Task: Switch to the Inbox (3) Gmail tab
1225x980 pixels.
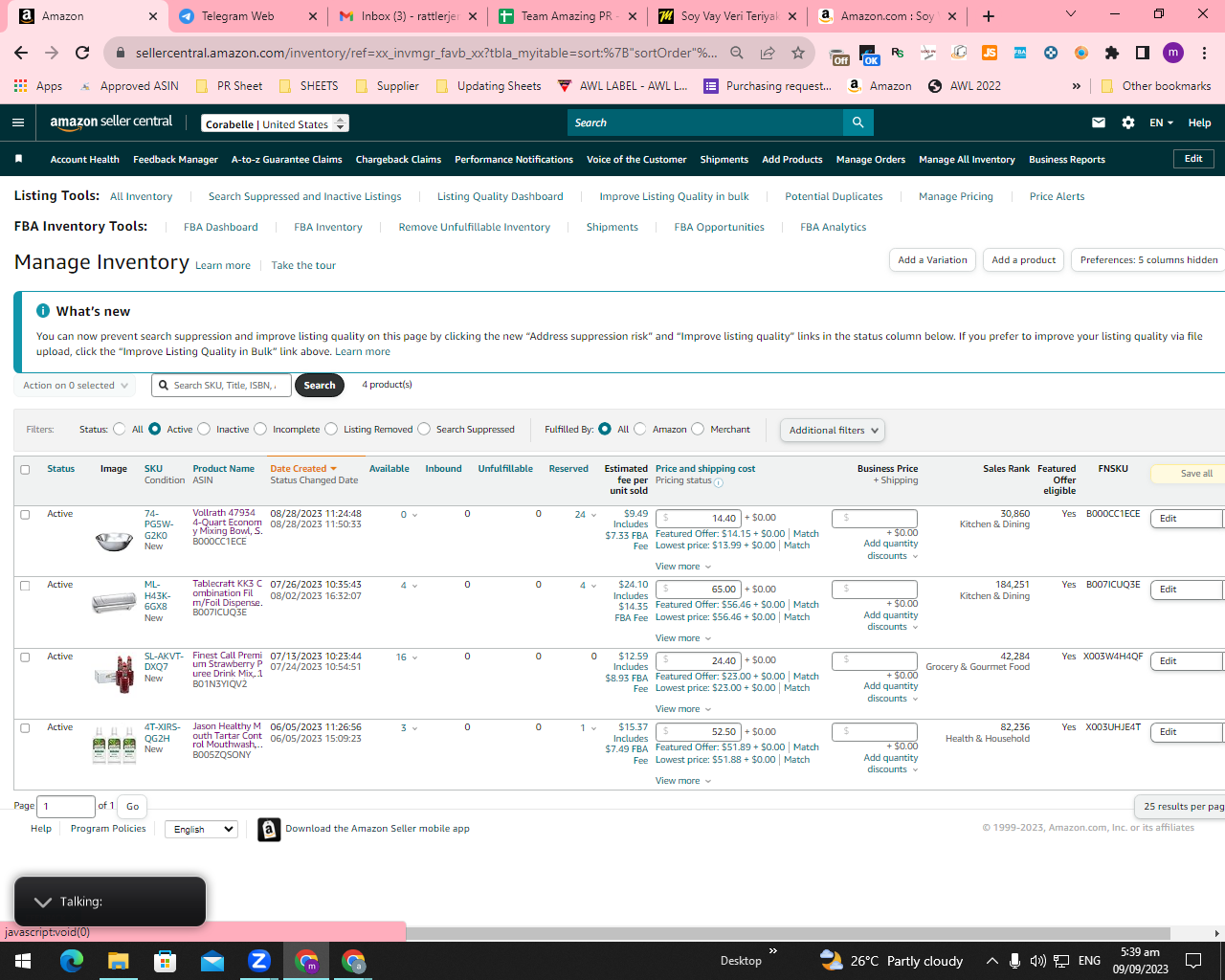Action: [406, 16]
